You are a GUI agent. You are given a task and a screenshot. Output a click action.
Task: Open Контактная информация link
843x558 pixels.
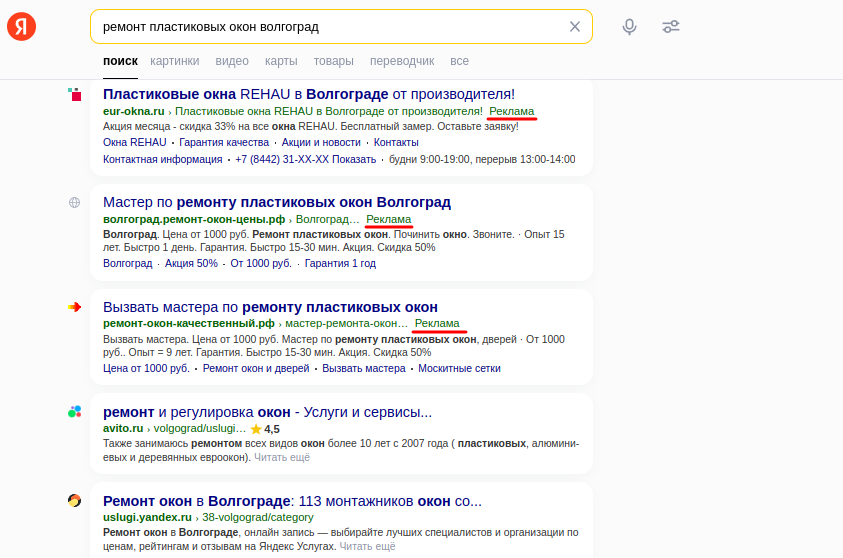163,159
